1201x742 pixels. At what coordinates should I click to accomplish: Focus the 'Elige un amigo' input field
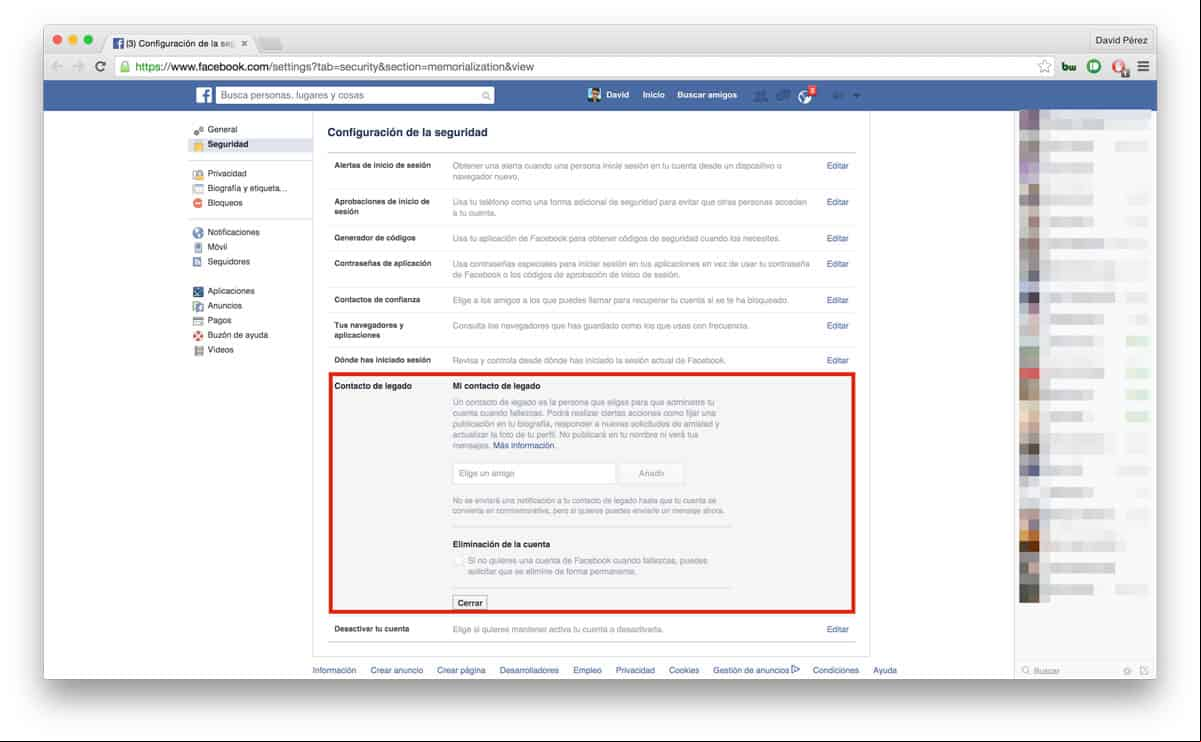pos(533,473)
